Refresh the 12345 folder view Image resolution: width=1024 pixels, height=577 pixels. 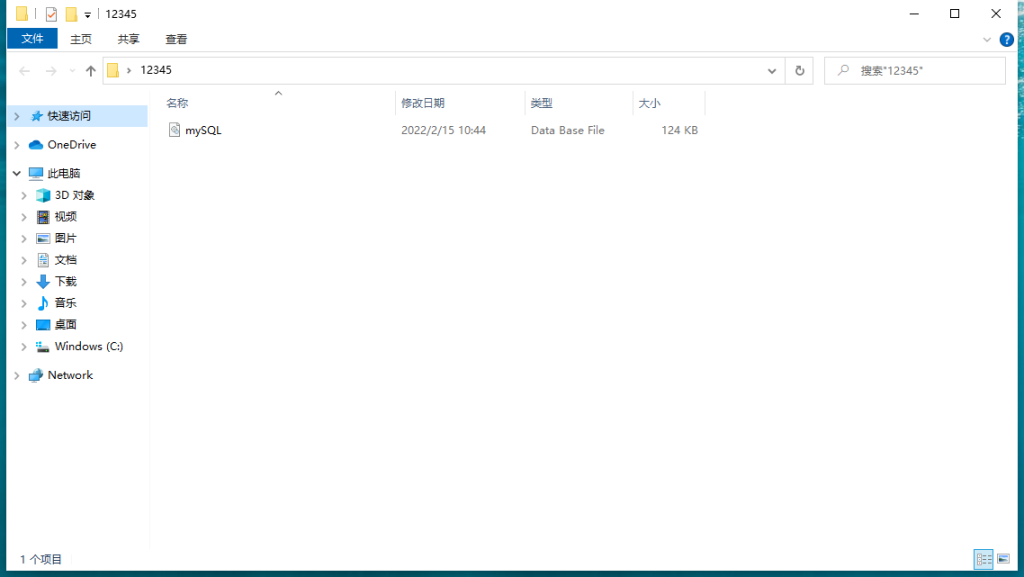pos(799,70)
